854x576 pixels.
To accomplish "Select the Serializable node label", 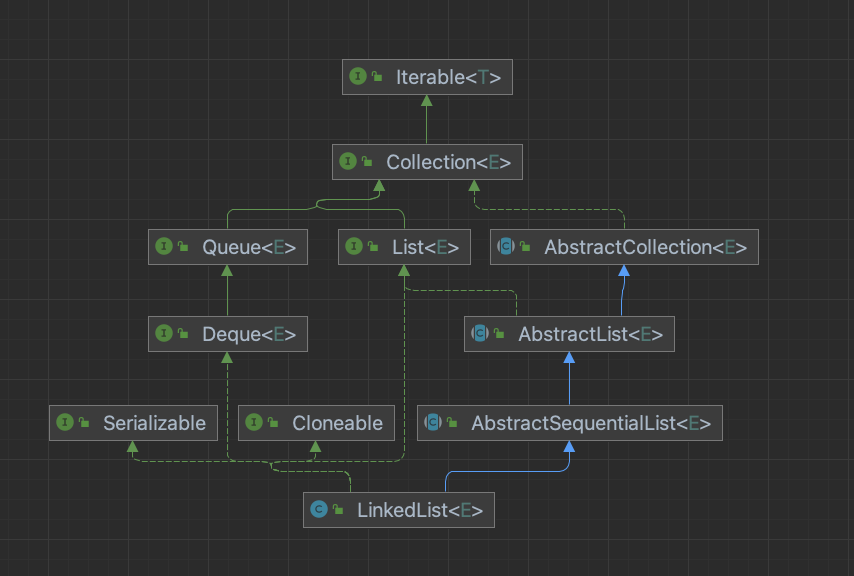I will [x=155, y=423].
